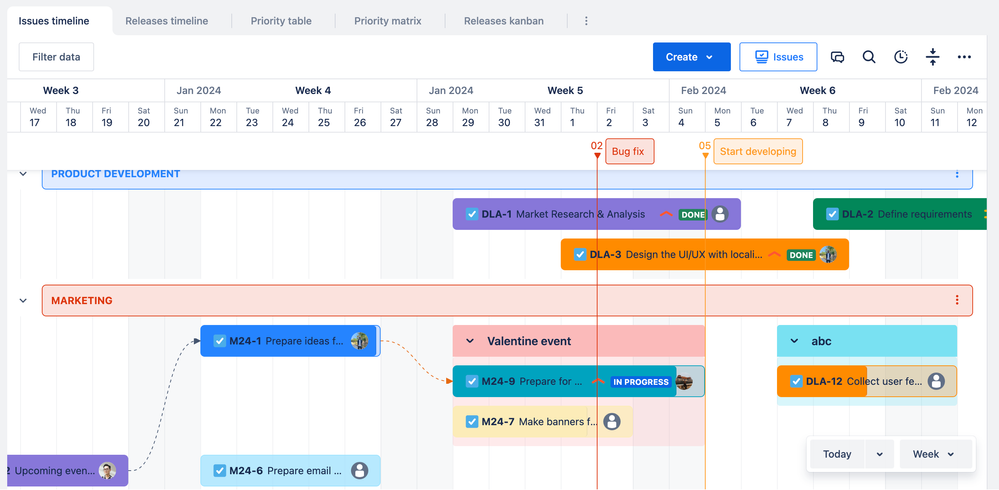Click assignee avatar on M24-7 bar
This screenshot has width=999, height=490.
(x=612, y=421)
